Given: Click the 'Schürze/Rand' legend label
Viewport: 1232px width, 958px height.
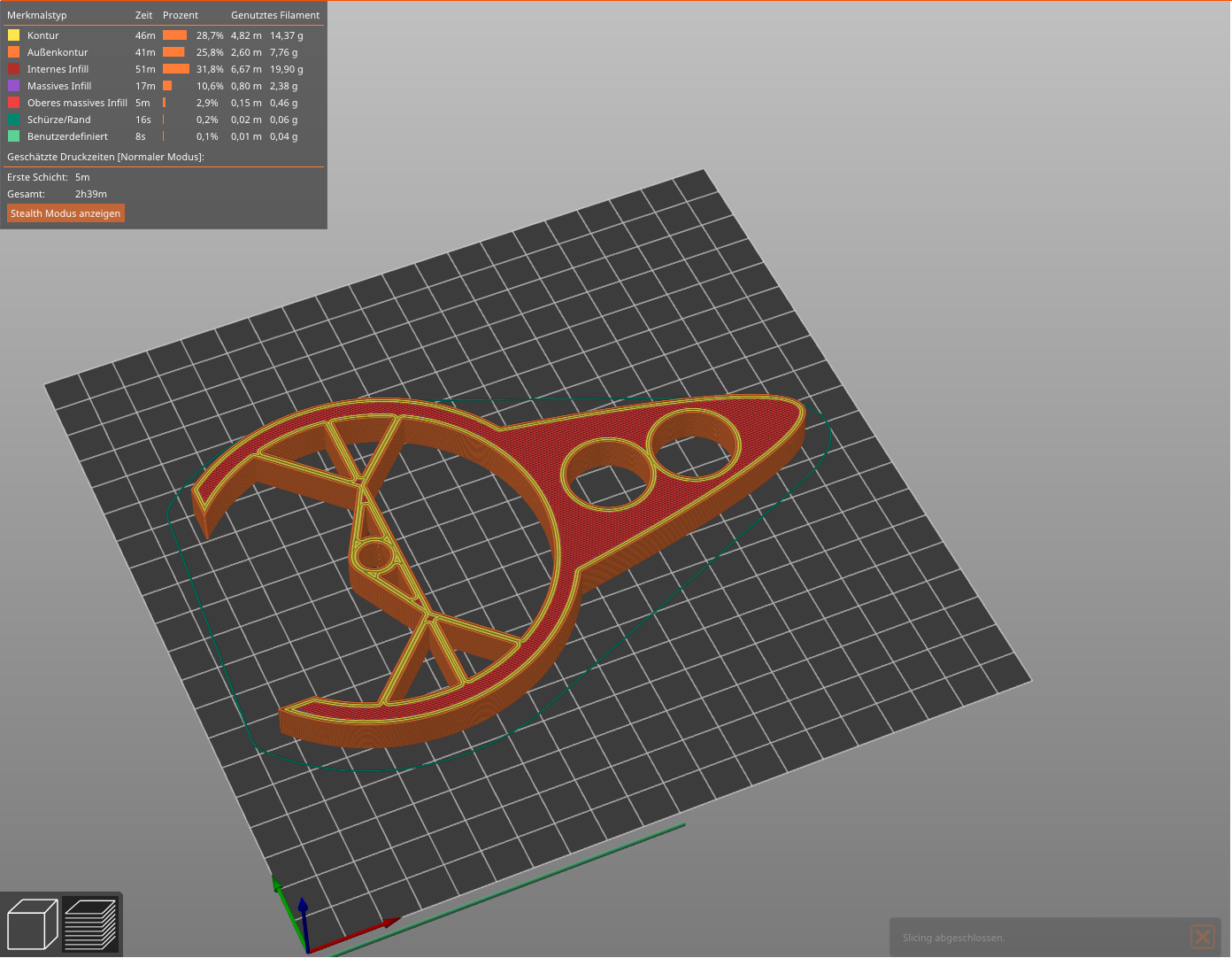Looking at the screenshot, I should tap(58, 120).
